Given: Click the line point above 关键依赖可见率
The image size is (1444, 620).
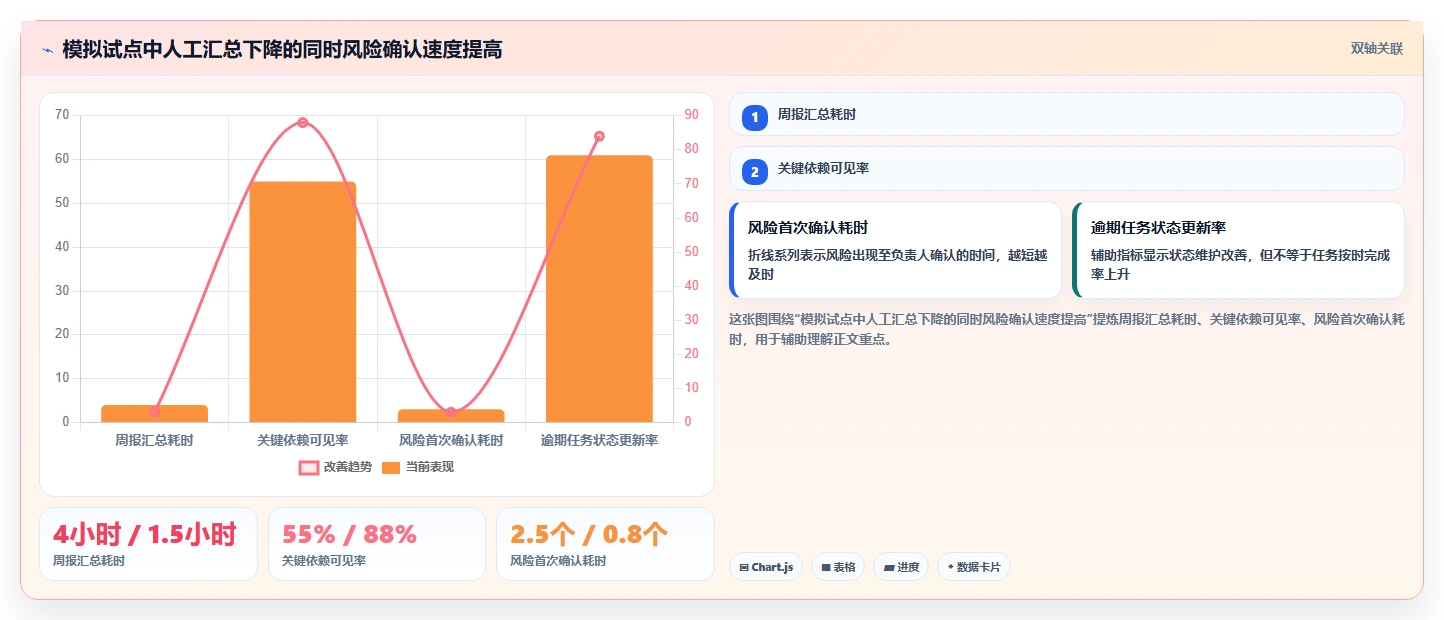Looking at the screenshot, I should [x=303, y=122].
